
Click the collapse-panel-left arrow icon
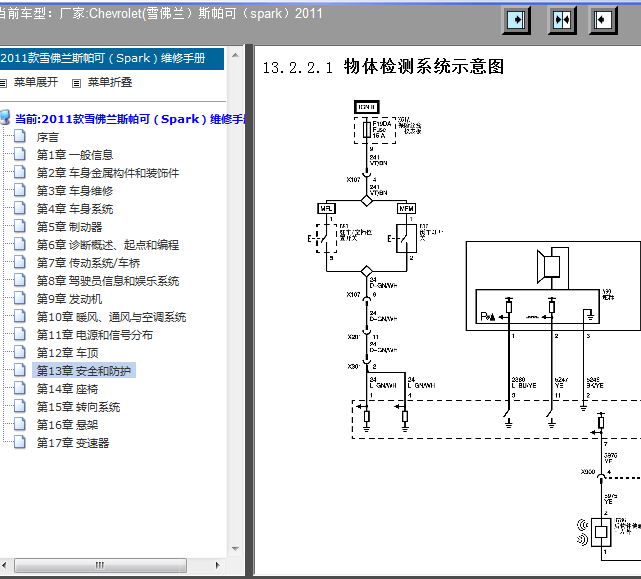[x=603, y=20]
